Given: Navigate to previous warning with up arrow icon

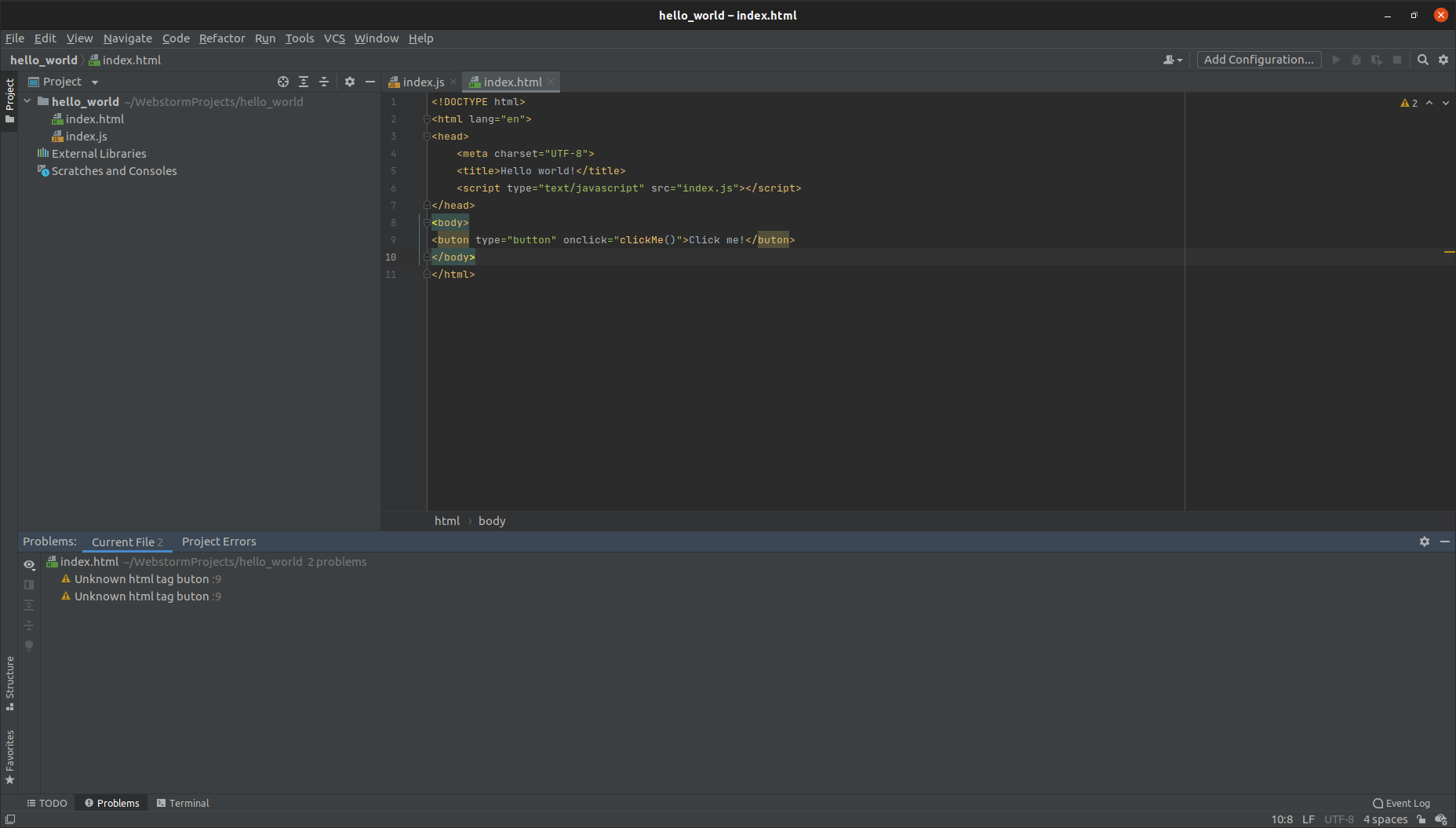Looking at the screenshot, I should click(x=1429, y=102).
